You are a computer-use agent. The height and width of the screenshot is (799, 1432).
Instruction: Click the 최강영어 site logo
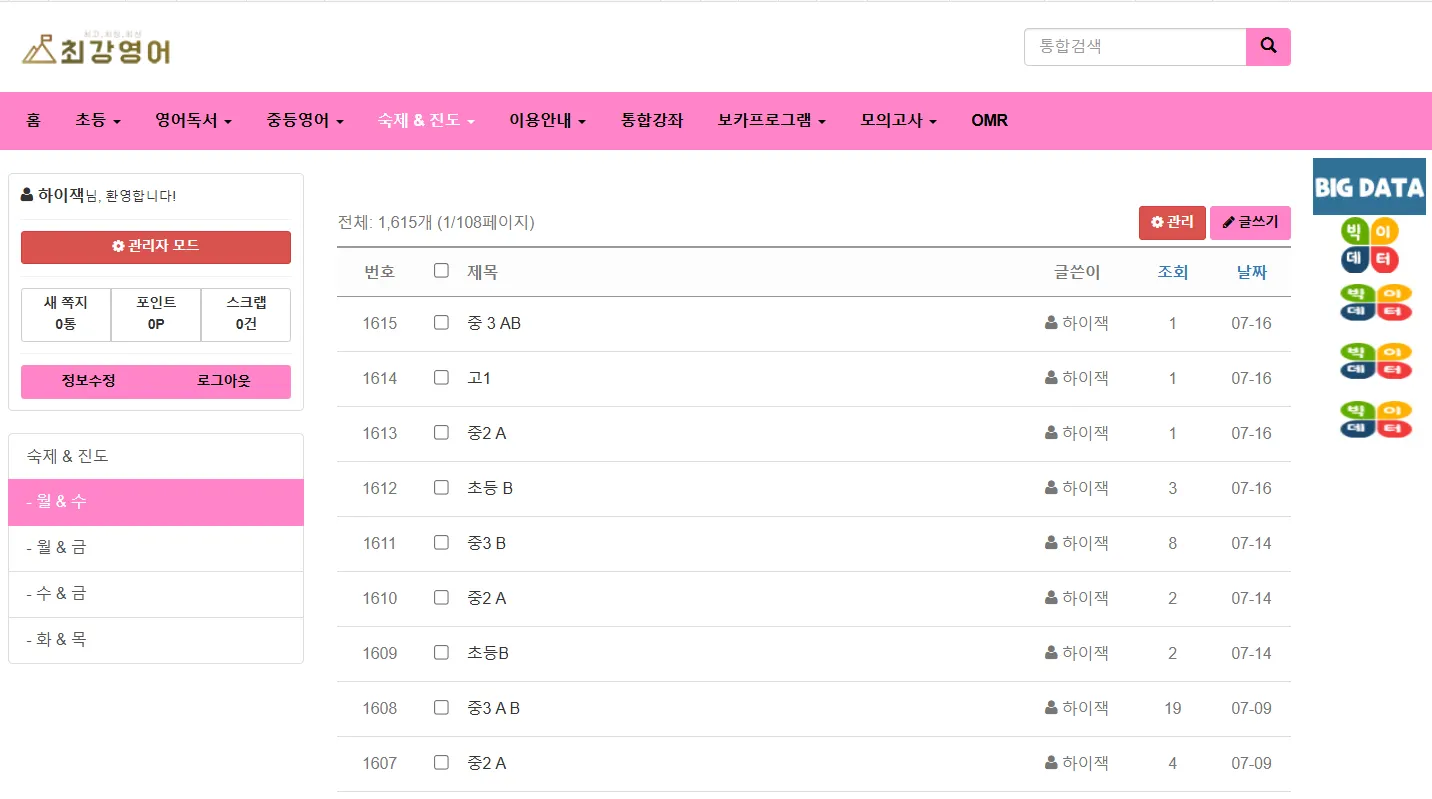(x=97, y=48)
